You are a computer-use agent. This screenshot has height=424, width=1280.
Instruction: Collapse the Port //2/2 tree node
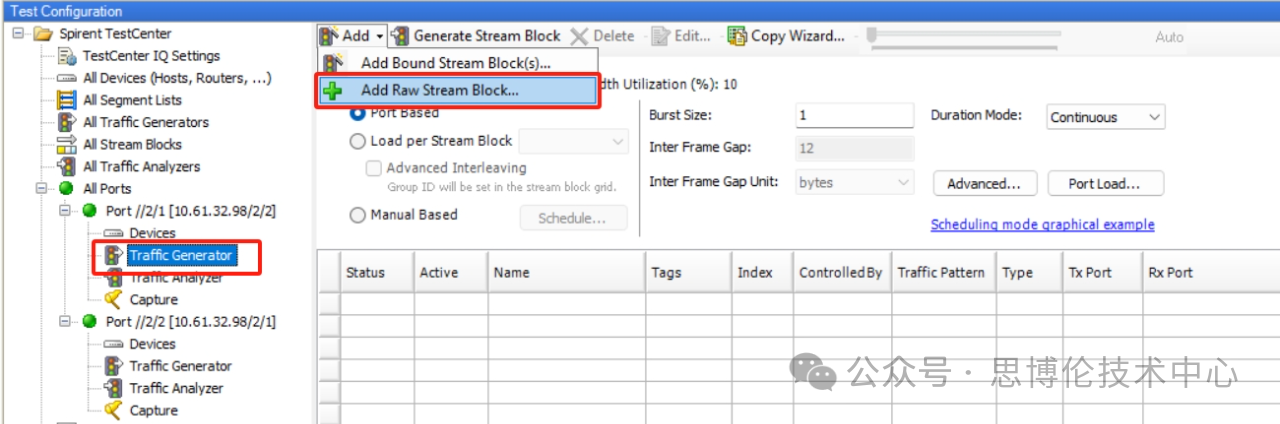[x=65, y=321]
